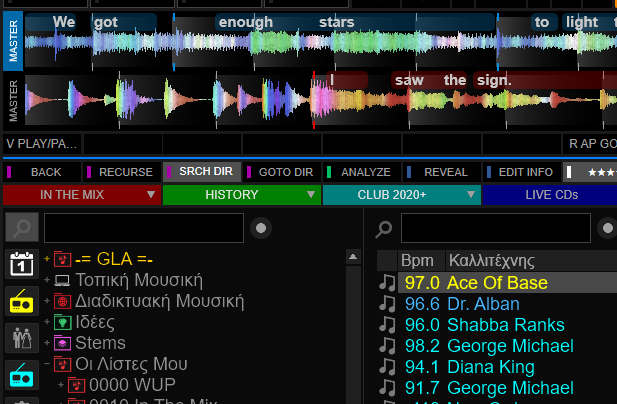This screenshot has height=404, width=617.
Task: Toggle the SRCH DIR option
Action: (201, 172)
